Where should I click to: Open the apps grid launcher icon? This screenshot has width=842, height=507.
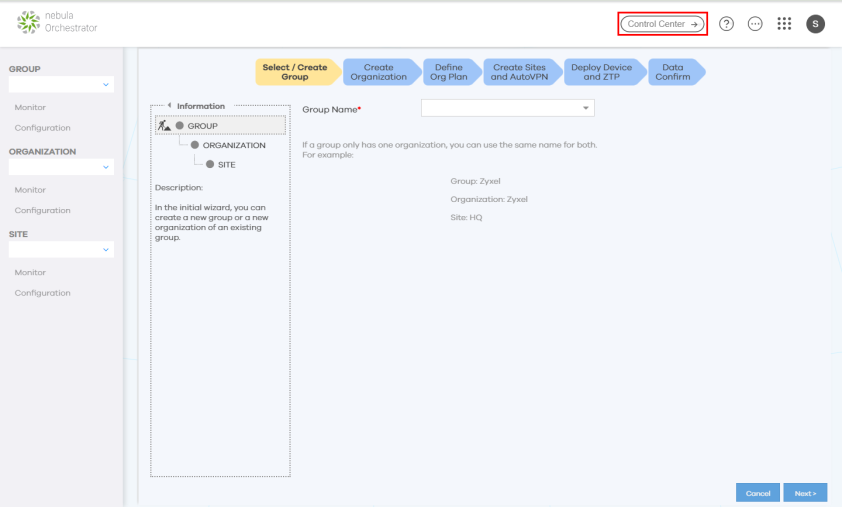785,24
